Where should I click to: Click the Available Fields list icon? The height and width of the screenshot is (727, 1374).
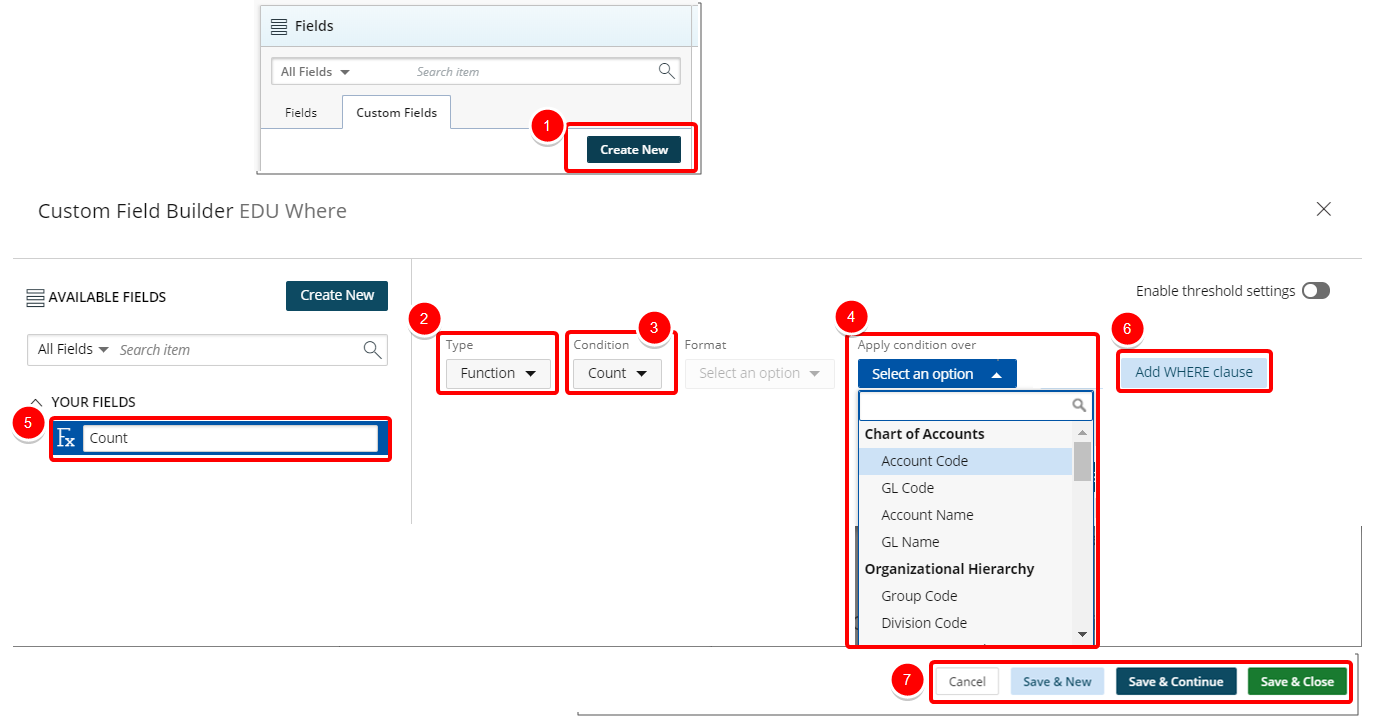[35, 297]
